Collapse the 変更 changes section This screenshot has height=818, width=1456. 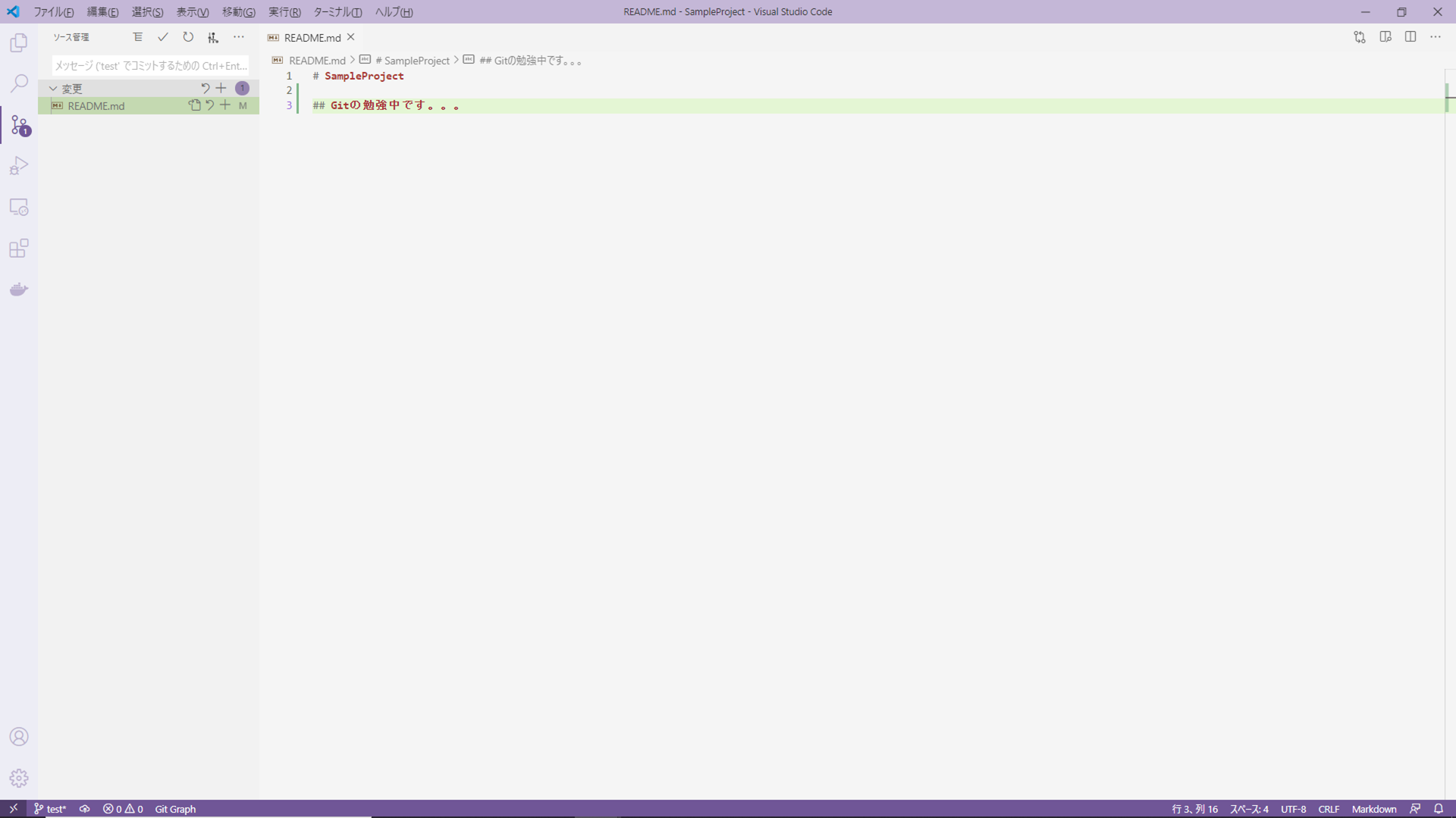53,88
